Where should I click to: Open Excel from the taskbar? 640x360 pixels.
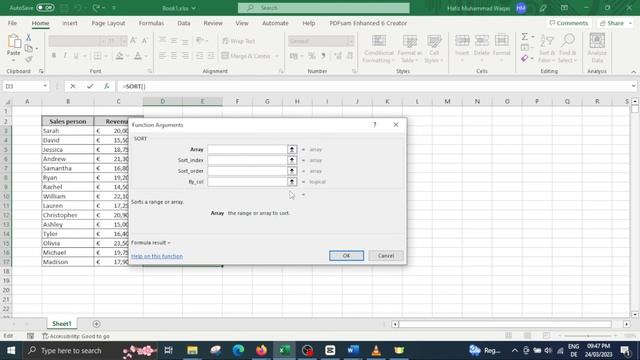[284, 350]
